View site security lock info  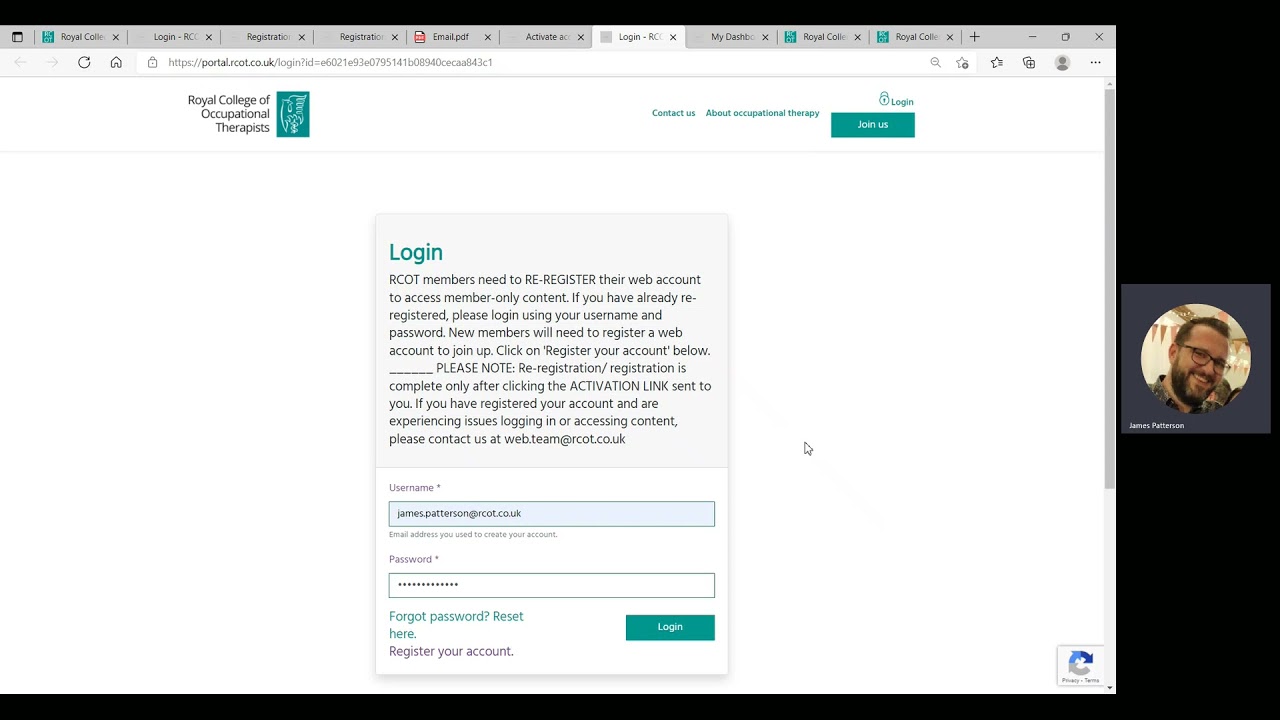tap(152, 62)
